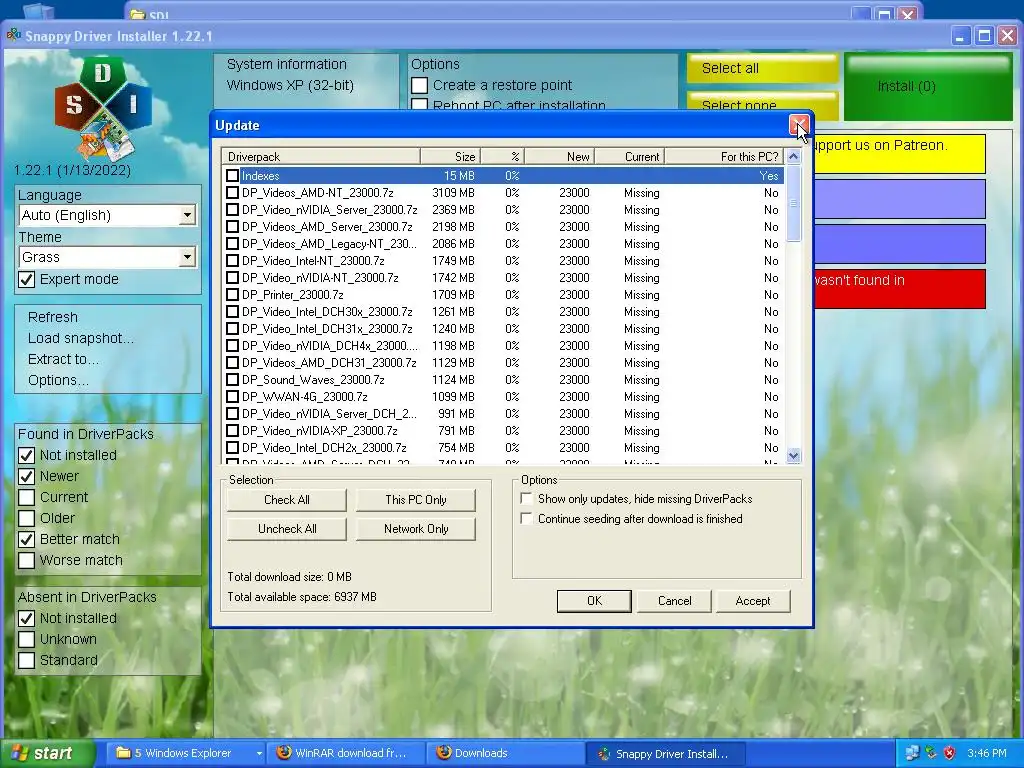
Task: Sort by Size column header
Action: 450,157
